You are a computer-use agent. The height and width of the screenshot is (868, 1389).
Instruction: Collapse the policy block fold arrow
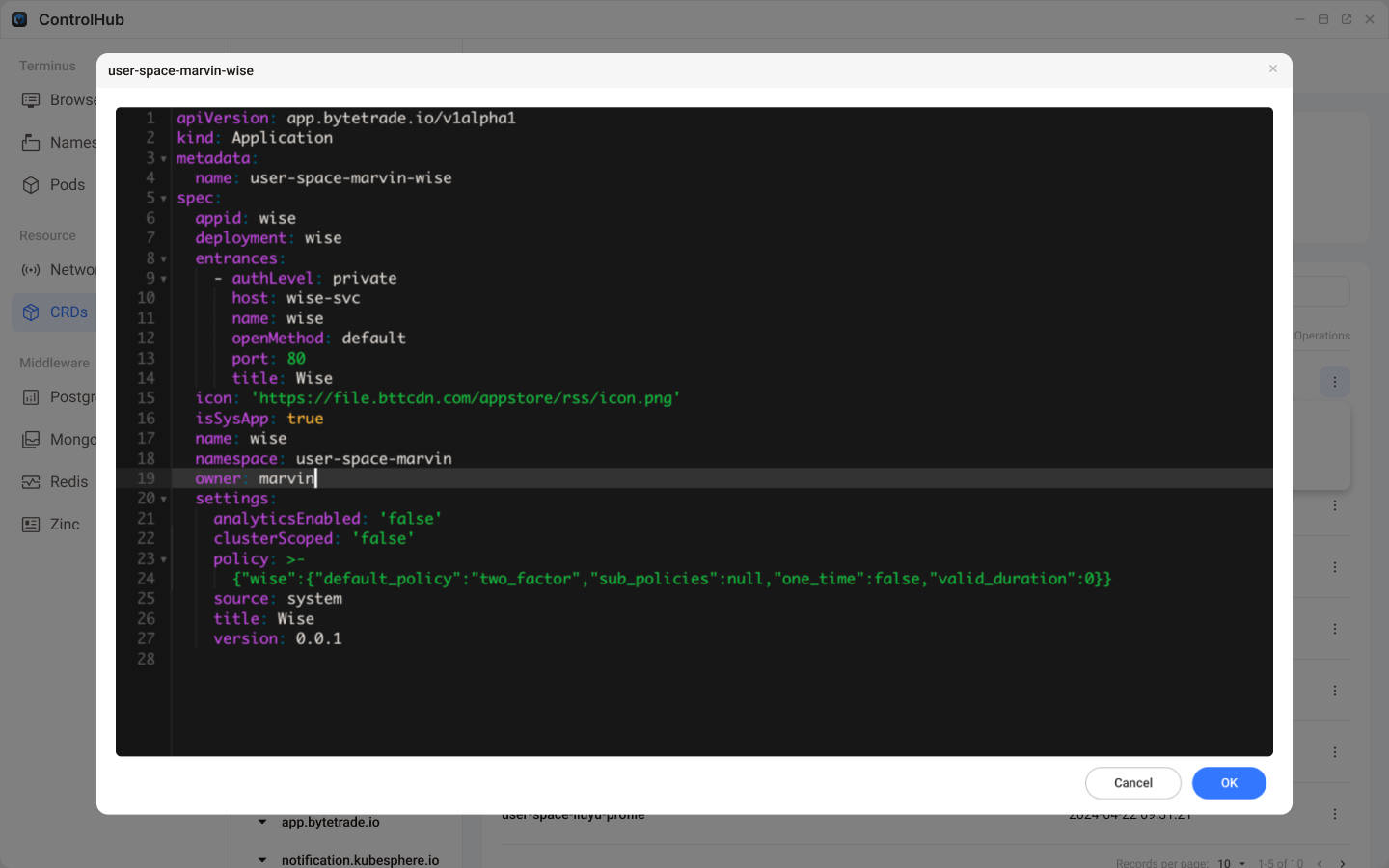click(164, 559)
